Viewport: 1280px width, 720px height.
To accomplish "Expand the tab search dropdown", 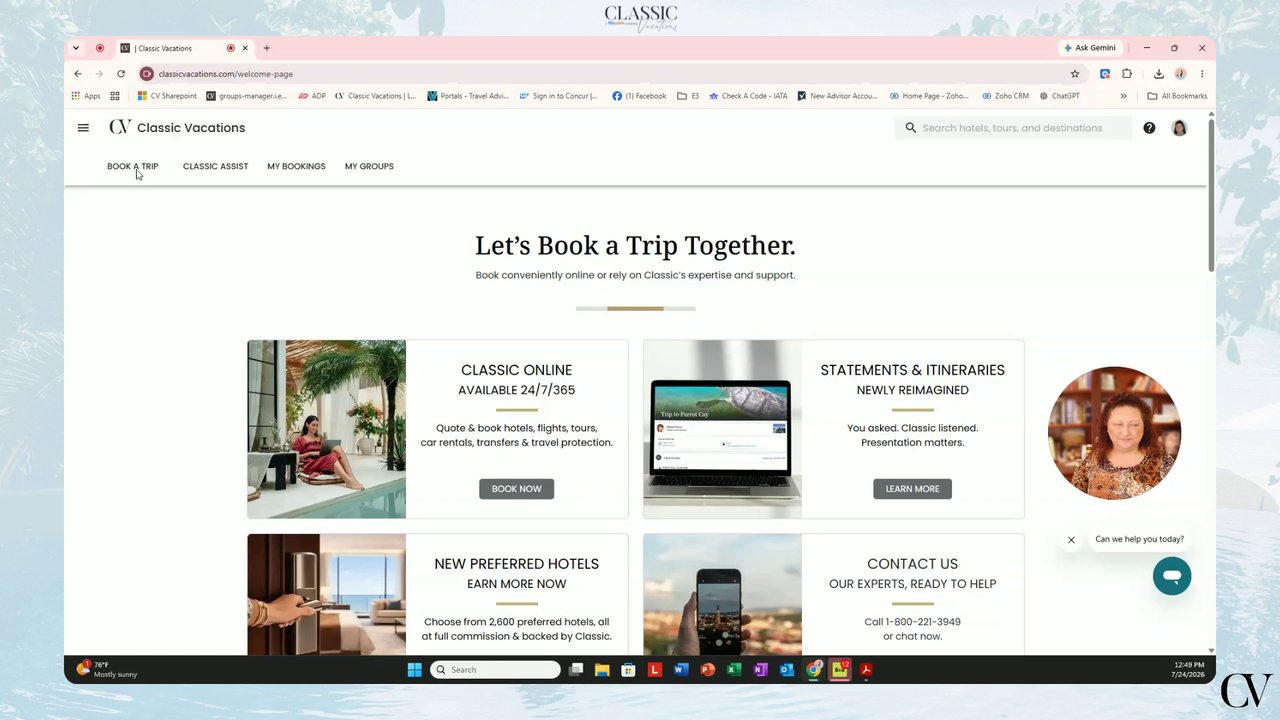I will (x=76, y=48).
